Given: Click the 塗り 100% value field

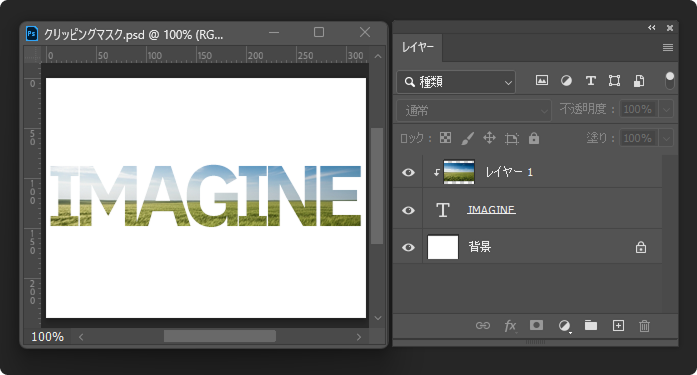Looking at the screenshot, I should (x=638, y=138).
